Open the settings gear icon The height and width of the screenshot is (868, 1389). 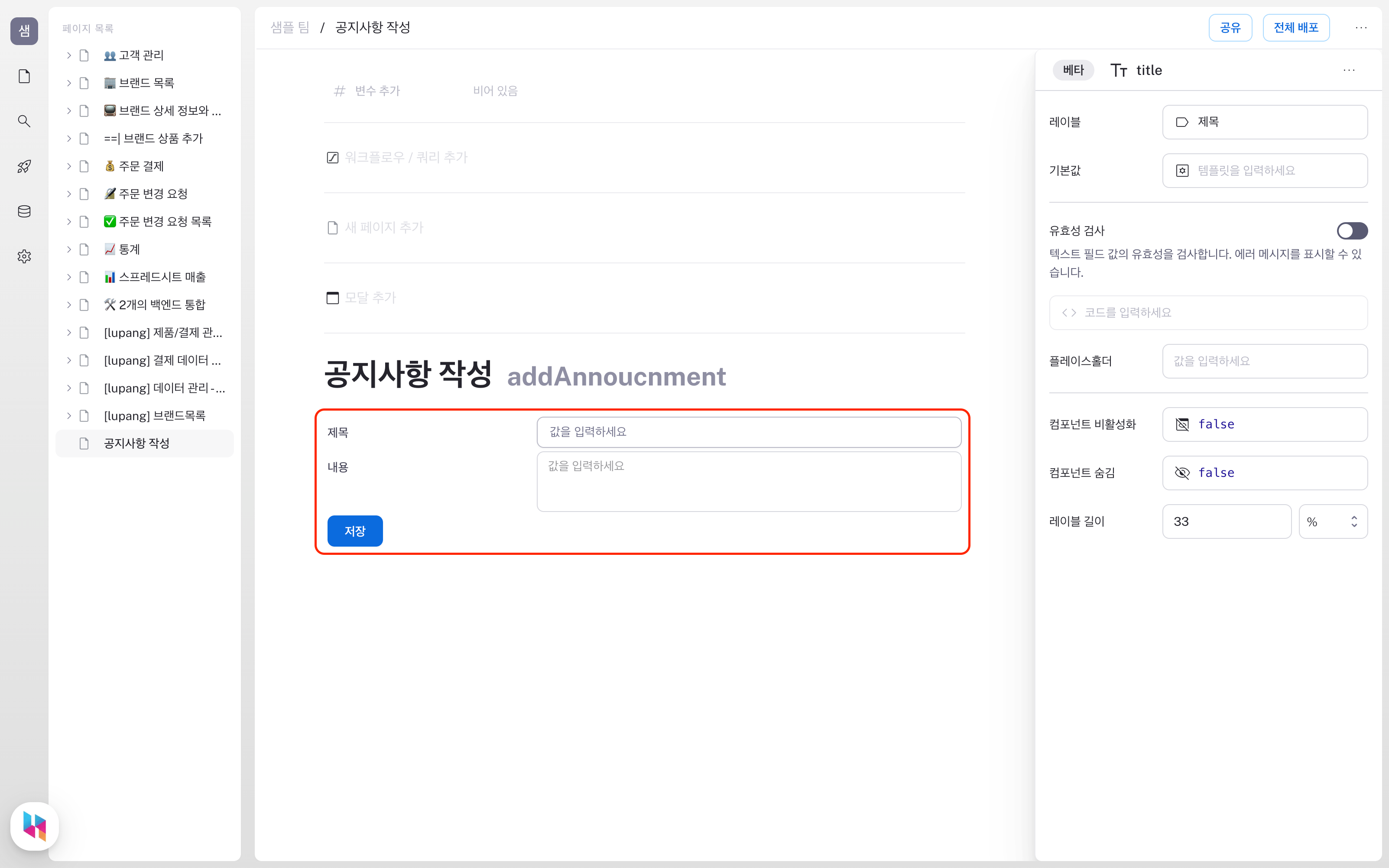point(24,256)
